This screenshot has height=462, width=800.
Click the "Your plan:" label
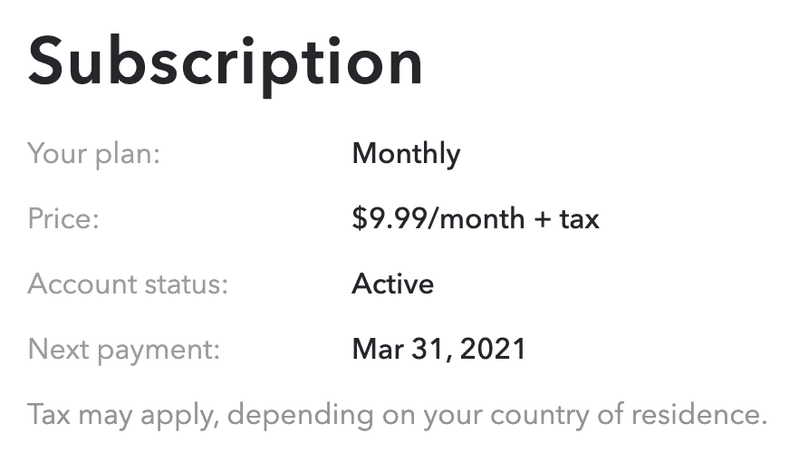pyautogui.click(x=94, y=154)
